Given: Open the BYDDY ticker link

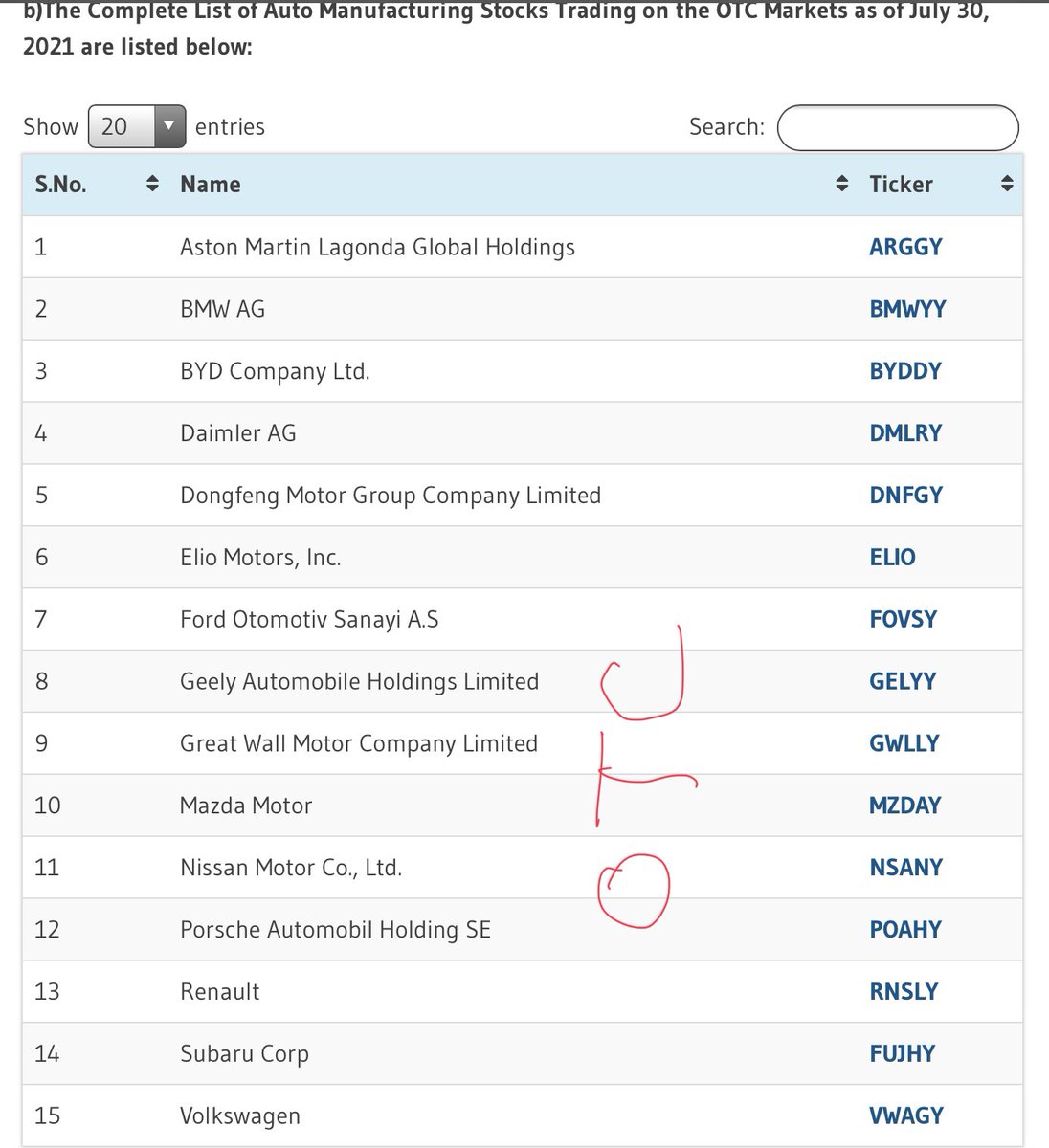Looking at the screenshot, I should pos(905,371).
